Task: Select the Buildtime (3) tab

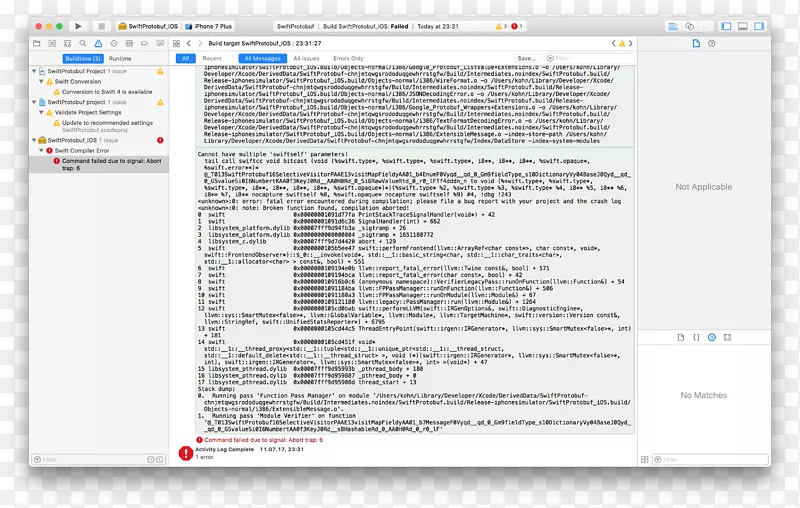Action: [83, 59]
